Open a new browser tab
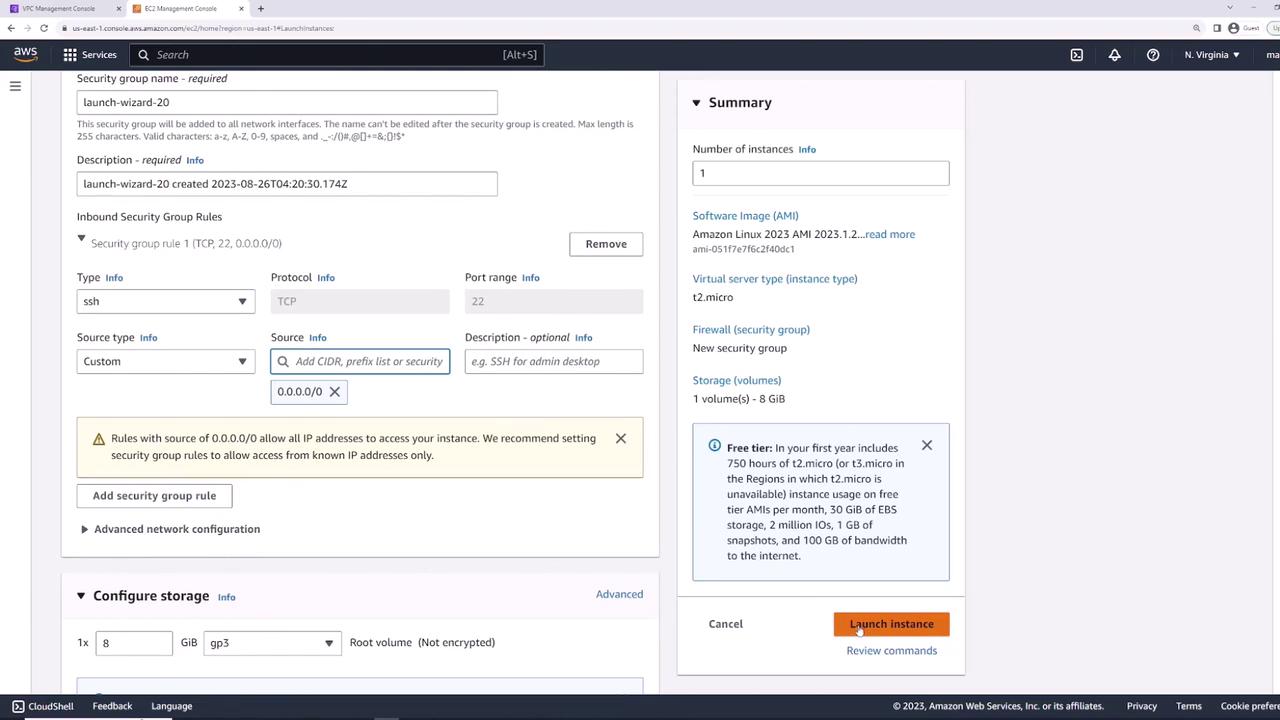Screen dimensions: 1280x720 pyautogui.click(x=260, y=9)
